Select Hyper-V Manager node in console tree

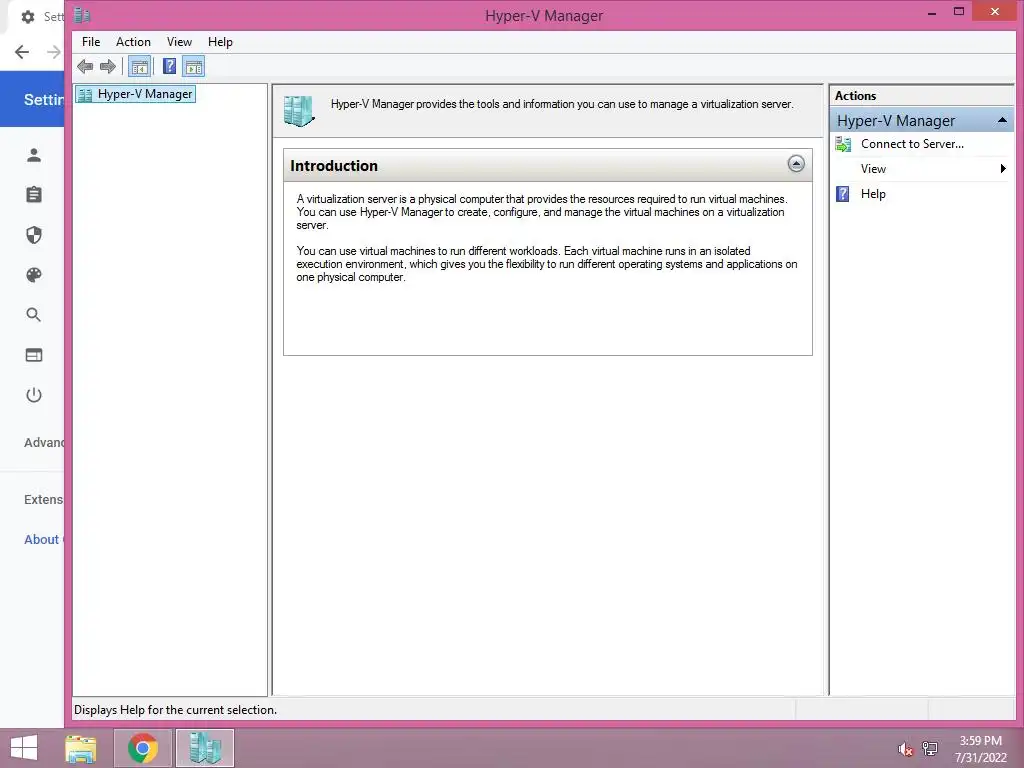point(136,94)
